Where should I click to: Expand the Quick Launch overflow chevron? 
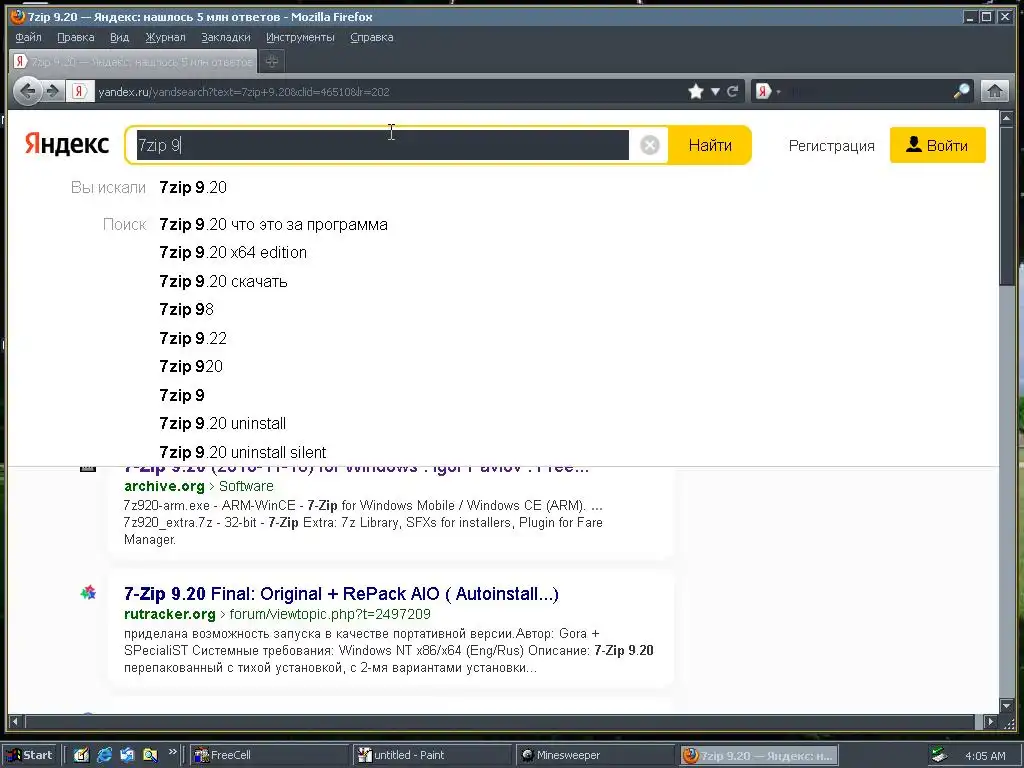(x=172, y=752)
